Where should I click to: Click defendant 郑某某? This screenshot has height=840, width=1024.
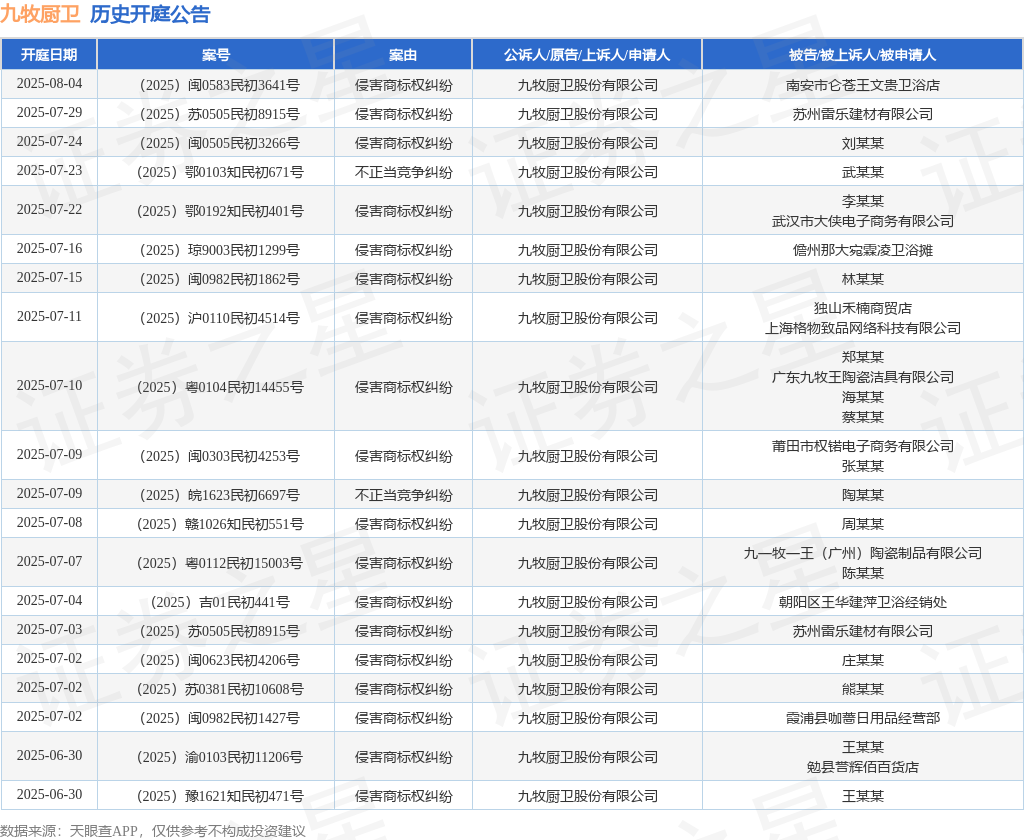[x=863, y=357]
